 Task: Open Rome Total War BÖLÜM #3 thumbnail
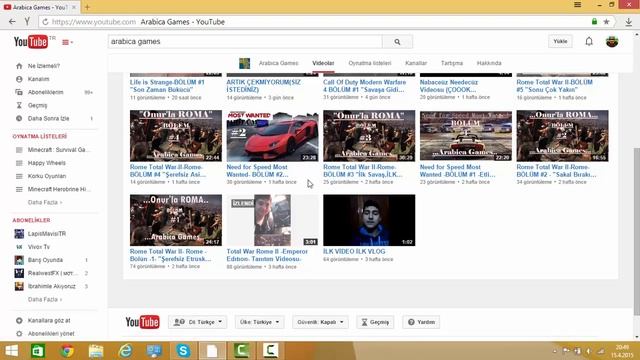coord(369,136)
